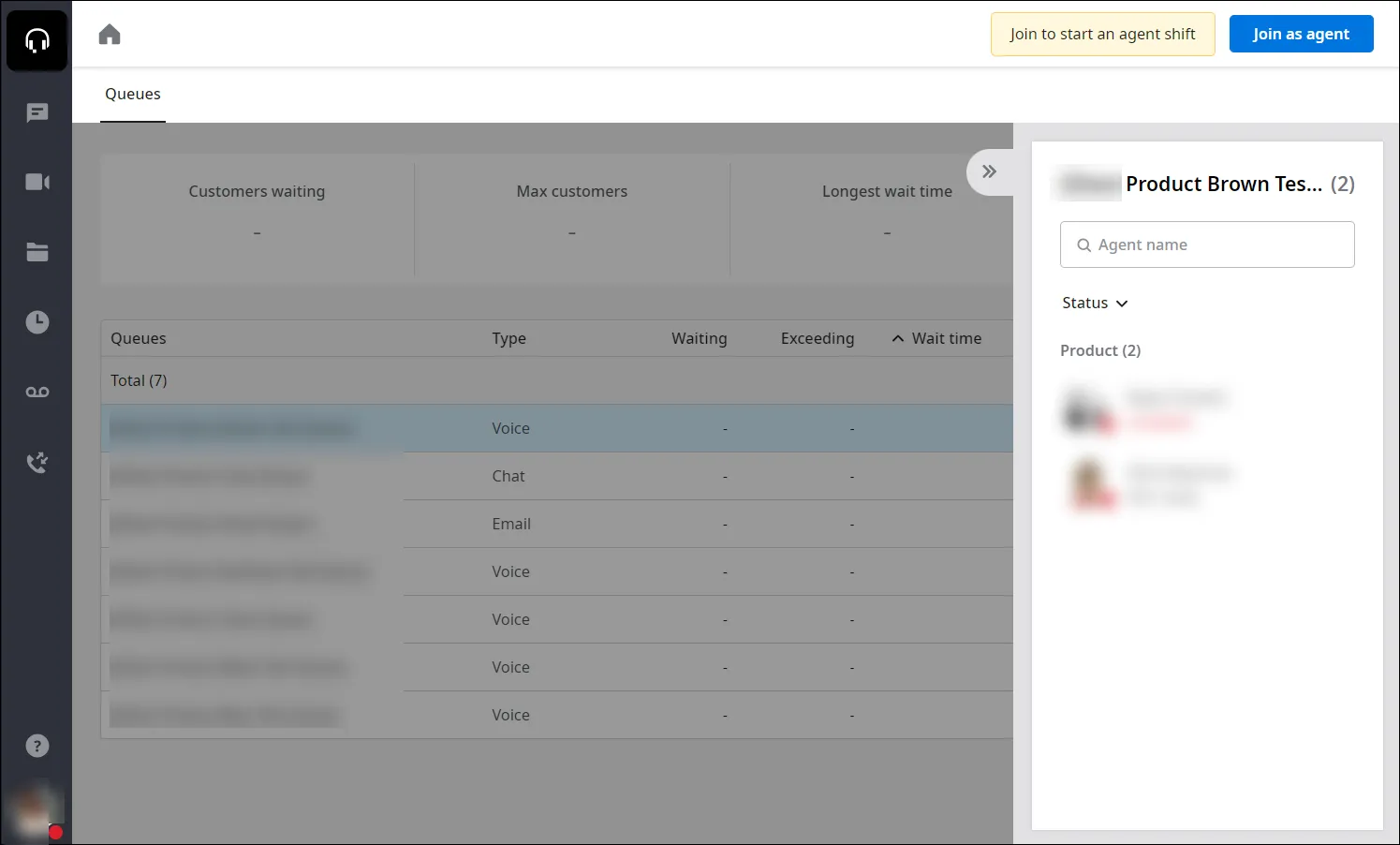
Task: Click the Product (2) group label
Action: [1100, 350]
